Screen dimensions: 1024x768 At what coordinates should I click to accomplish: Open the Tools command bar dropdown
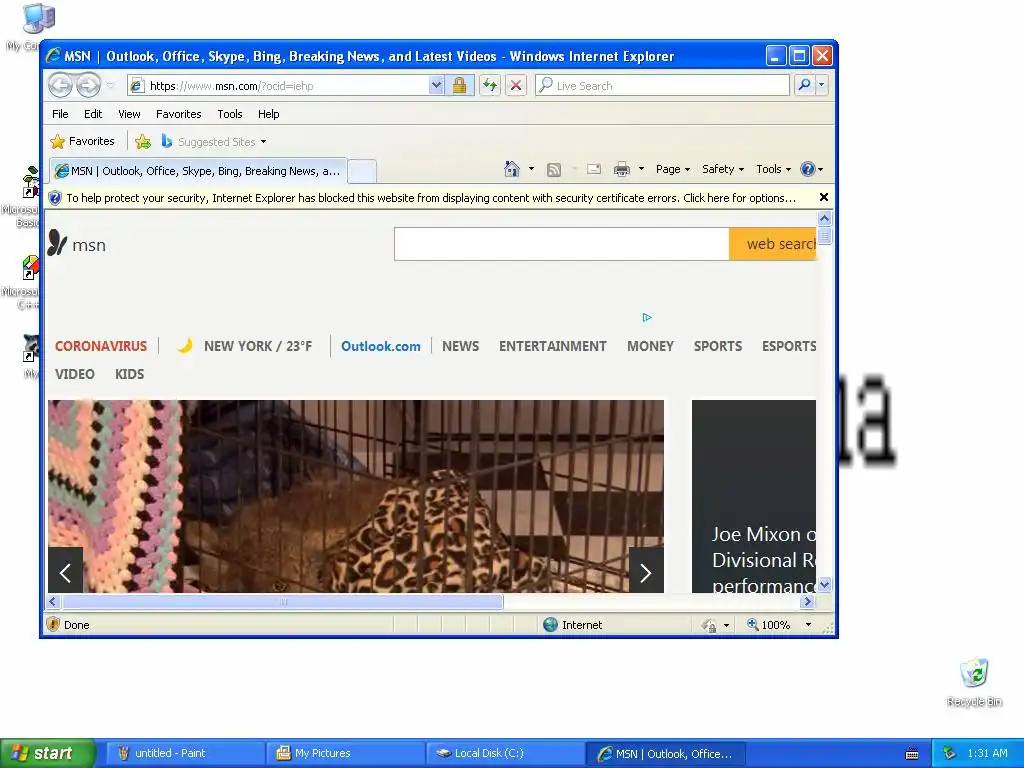pyautogui.click(x=773, y=169)
